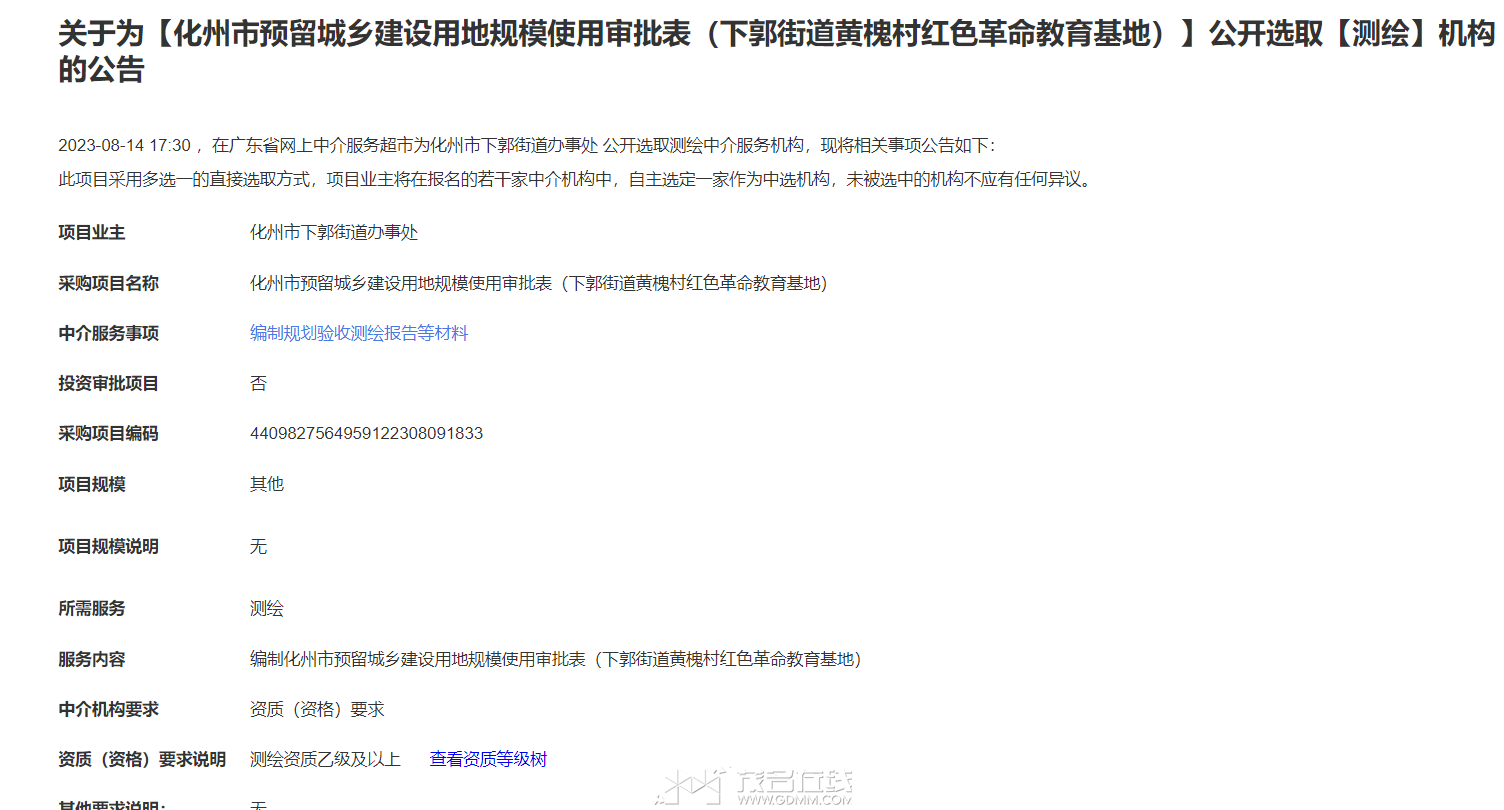This screenshot has height=810, width=1504.
Task: Click the 项目规模说明 field label
Action: pos(109,546)
